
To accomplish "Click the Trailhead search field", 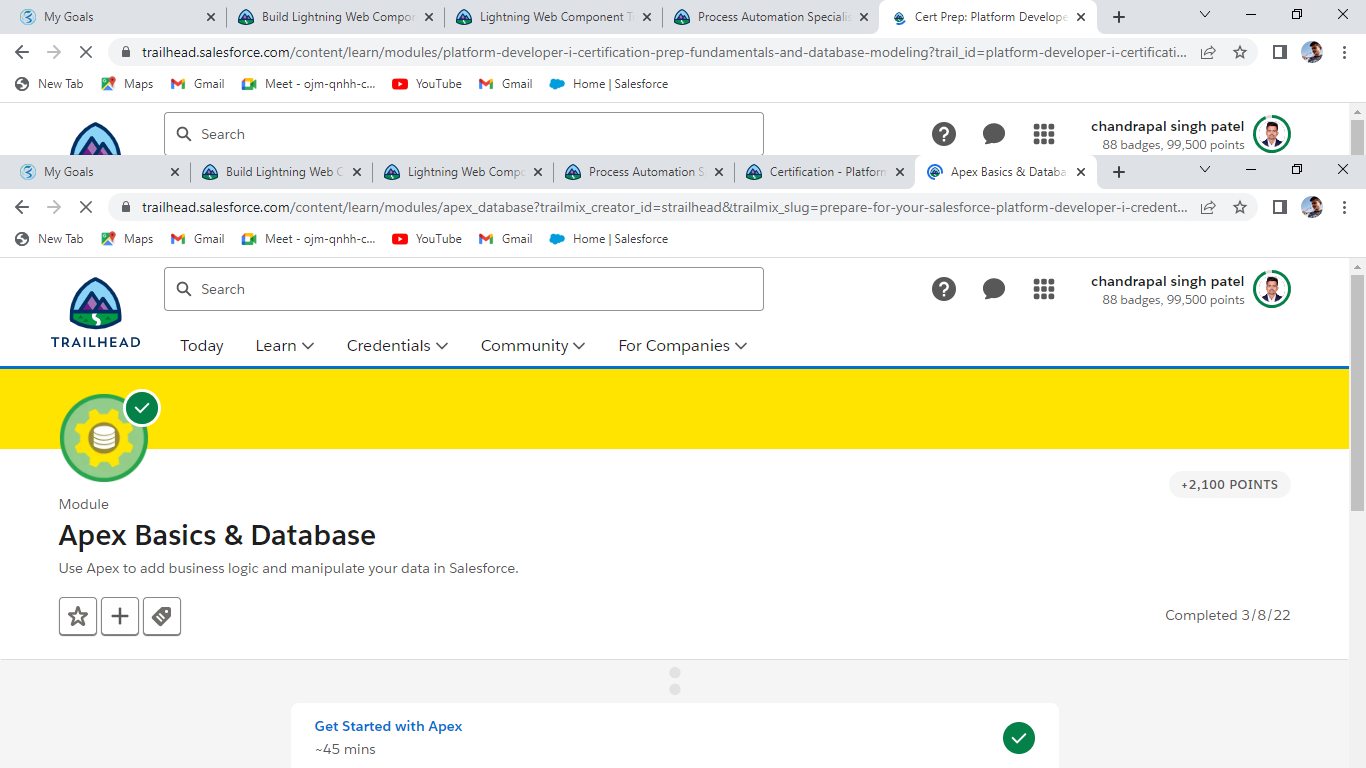I will point(464,289).
